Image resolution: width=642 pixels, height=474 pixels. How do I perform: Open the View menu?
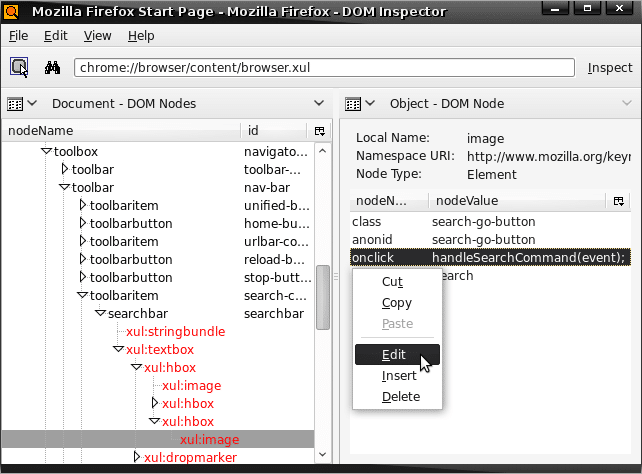(97, 36)
